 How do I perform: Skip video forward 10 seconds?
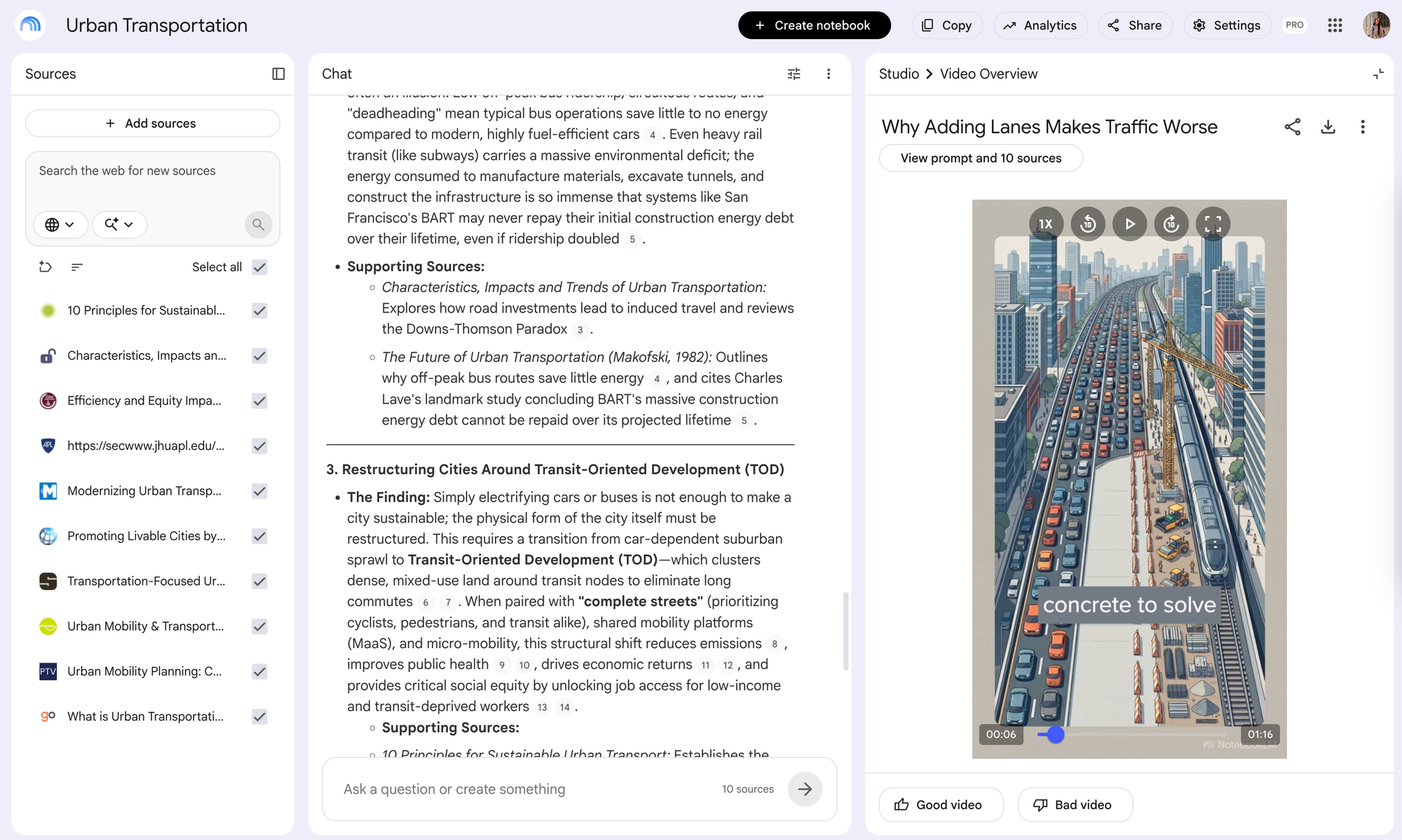[x=1171, y=224]
